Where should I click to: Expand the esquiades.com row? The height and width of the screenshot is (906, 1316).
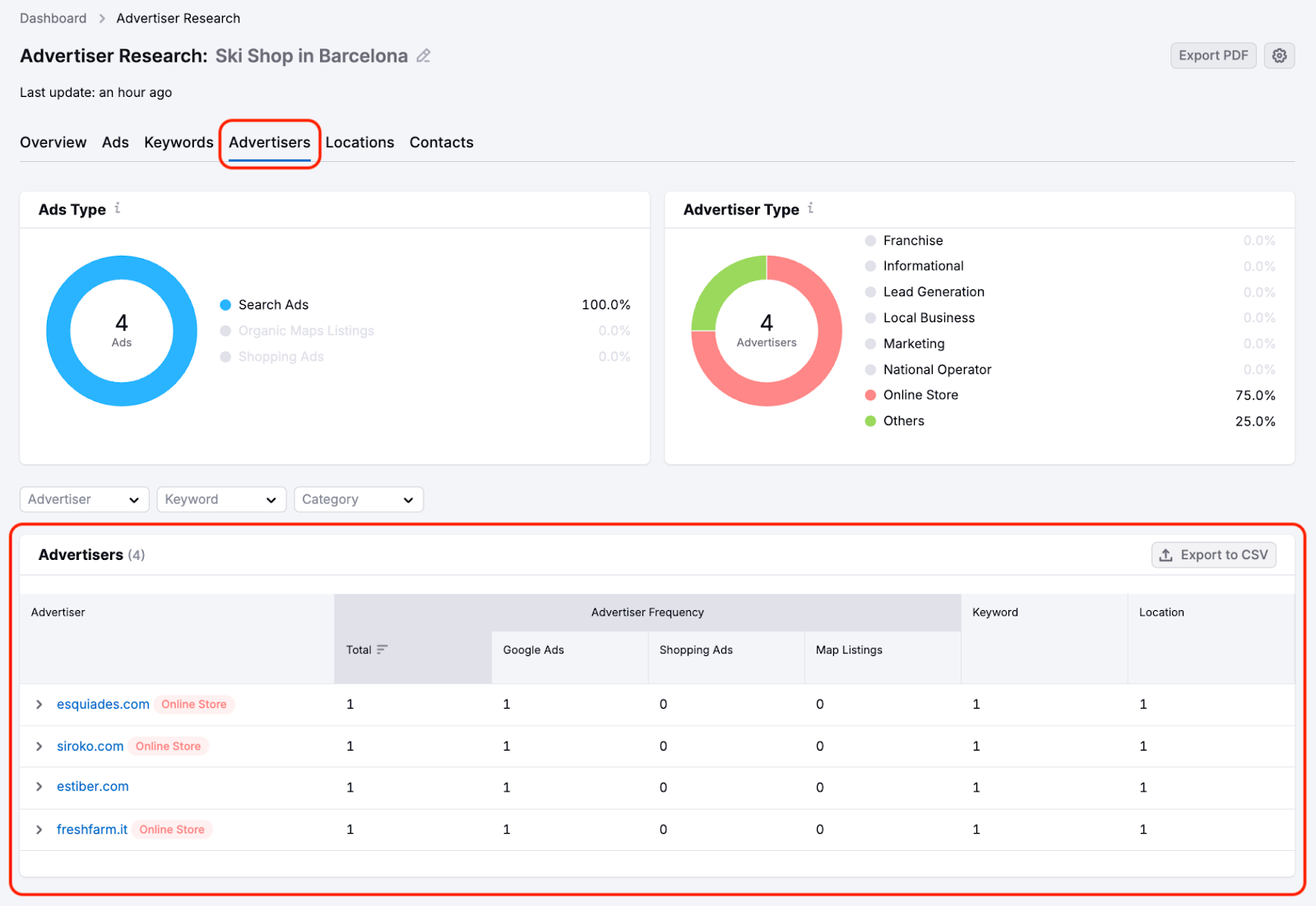coord(39,705)
